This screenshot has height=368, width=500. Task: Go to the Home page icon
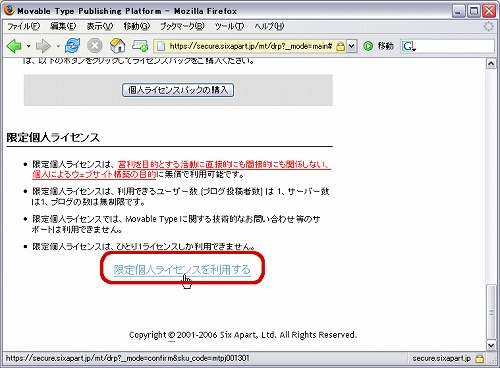117,46
